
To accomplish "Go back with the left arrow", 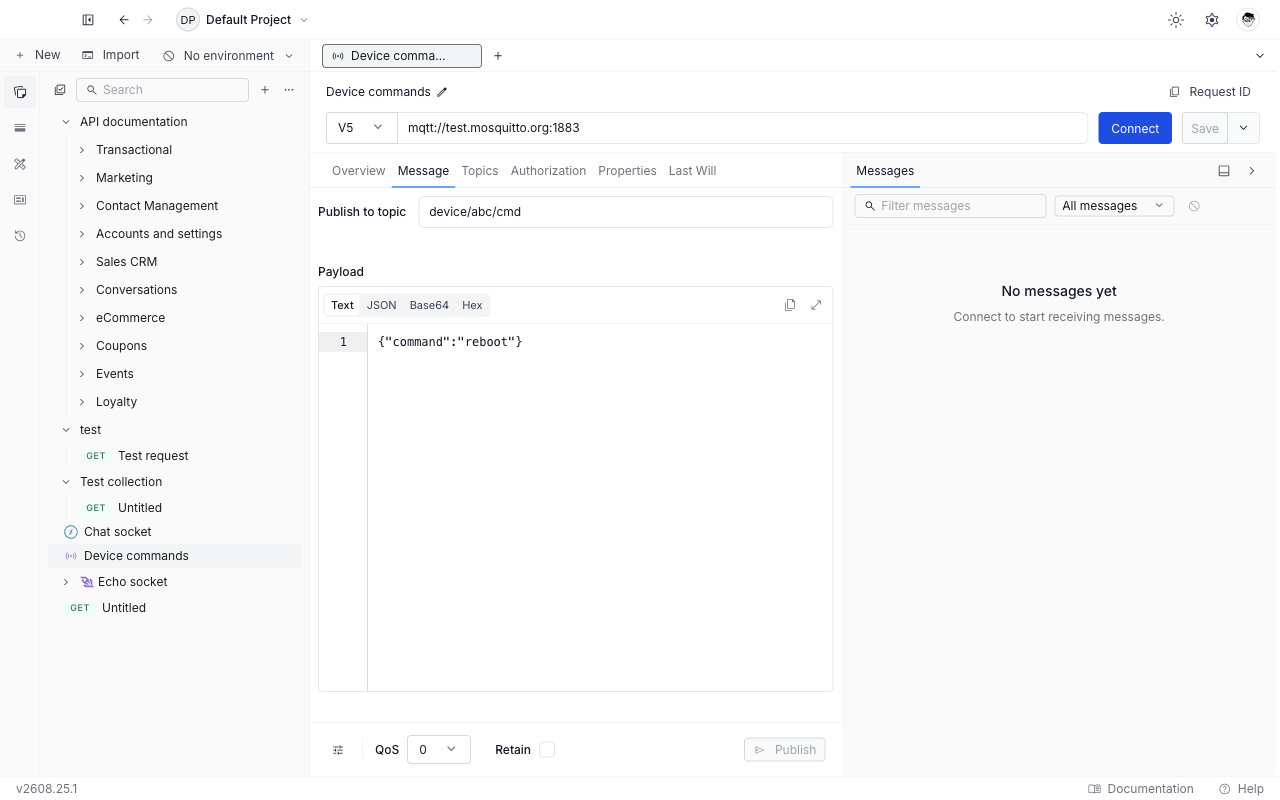I will click(124, 20).
